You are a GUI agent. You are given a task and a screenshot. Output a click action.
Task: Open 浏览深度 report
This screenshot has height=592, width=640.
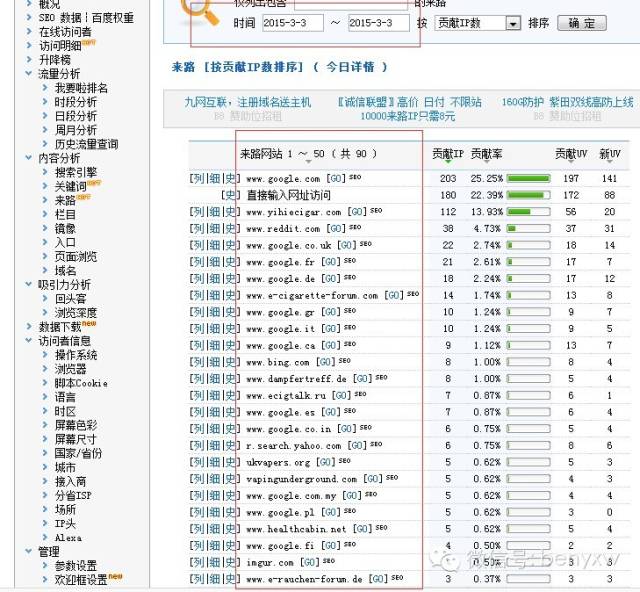point(76,313)
